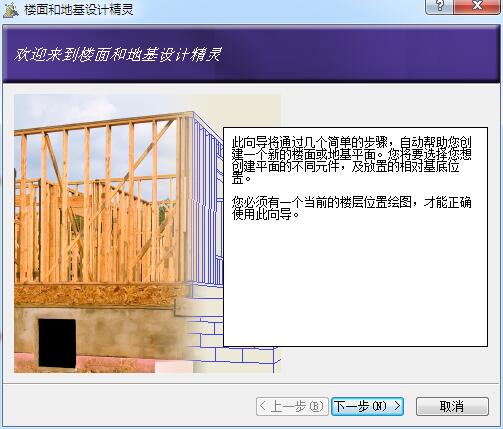This screenshot has height=429, width=503.
Task: Select the 欢迎来到楼面和地基设计精灵 banner heading
Action: (117, 54)
